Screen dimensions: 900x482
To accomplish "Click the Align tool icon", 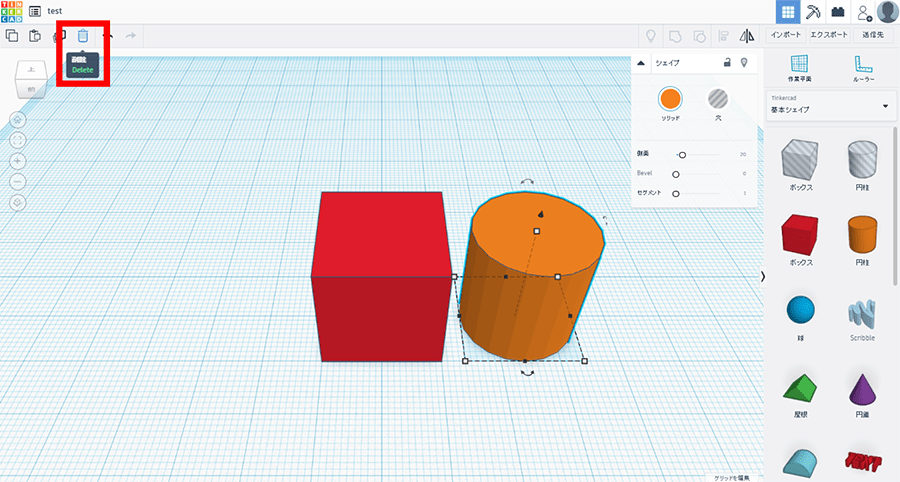I will pos(721,36).
